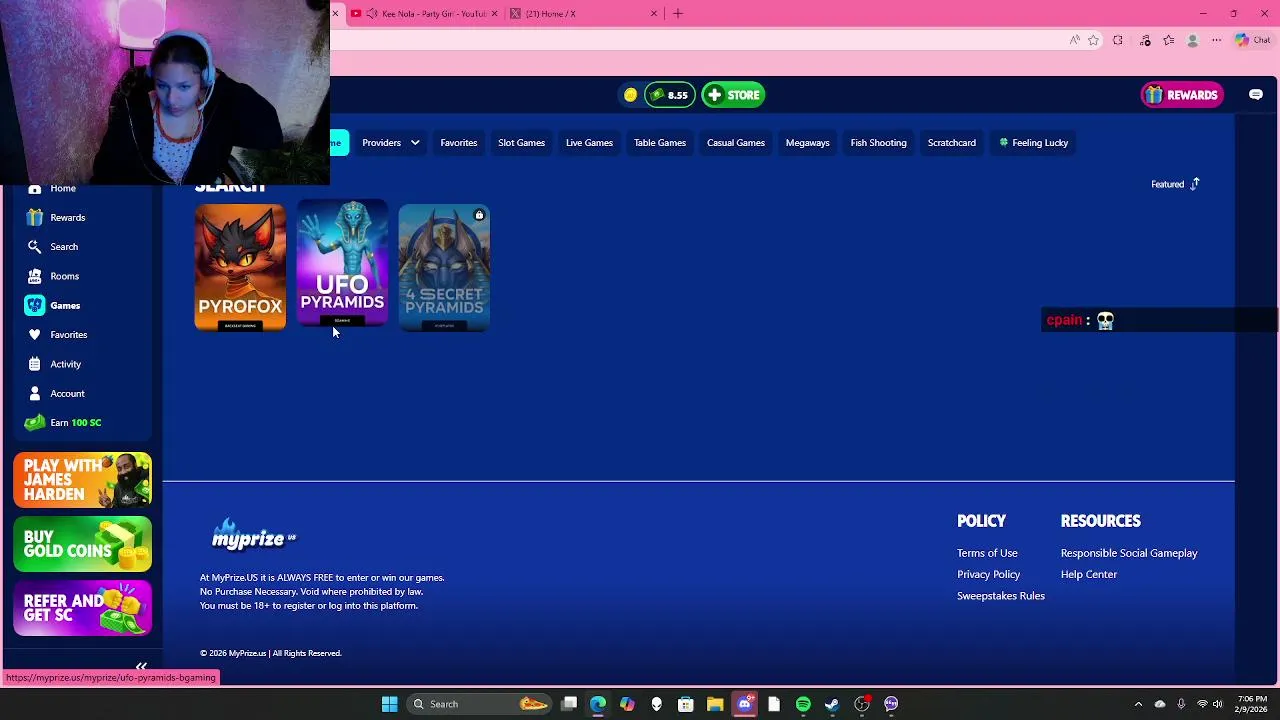
Task: Expand the Providers dropdown
Action: 390,143
